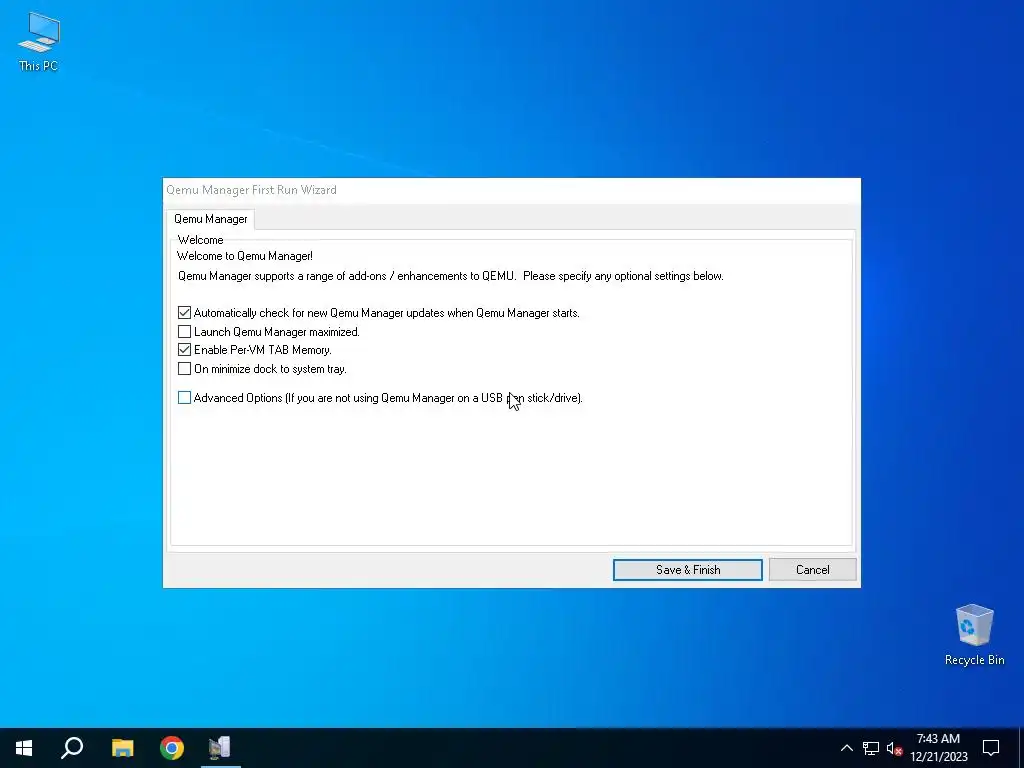Launch Google Chrome from taskbar
The image size is (1024, 768).
[x=172, y=748]
